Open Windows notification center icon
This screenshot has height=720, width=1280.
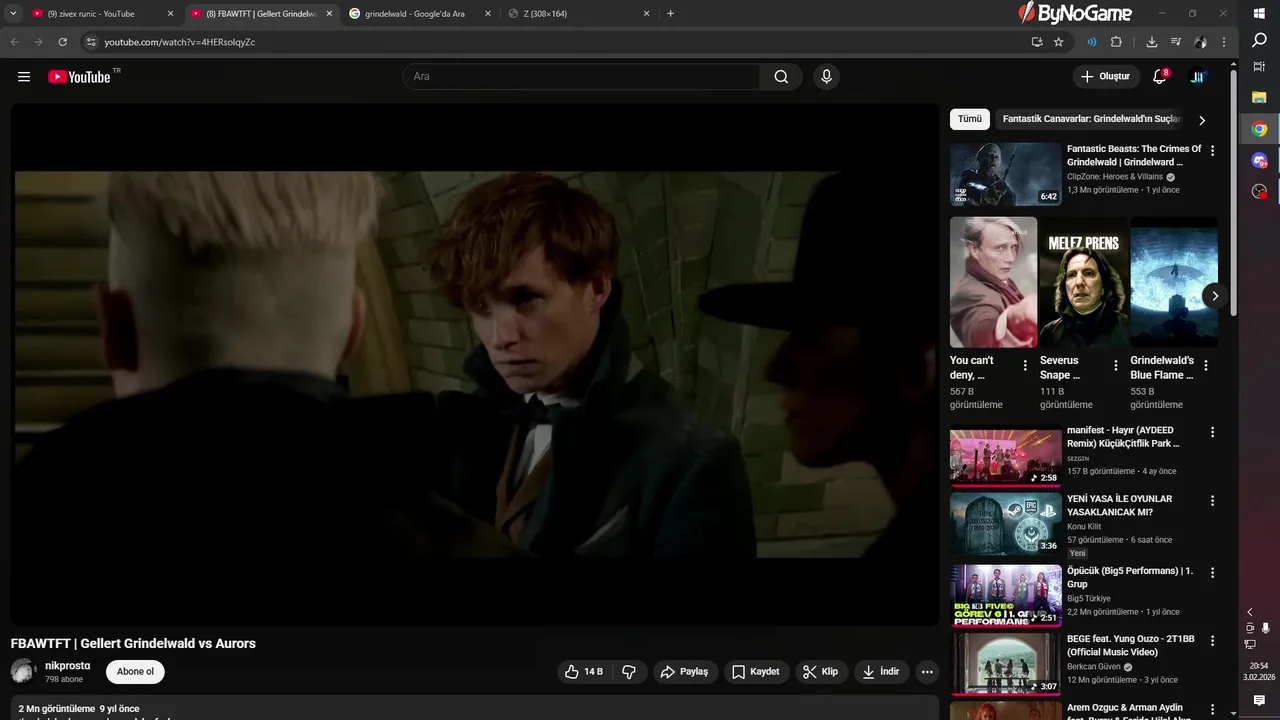(1259, 701)
